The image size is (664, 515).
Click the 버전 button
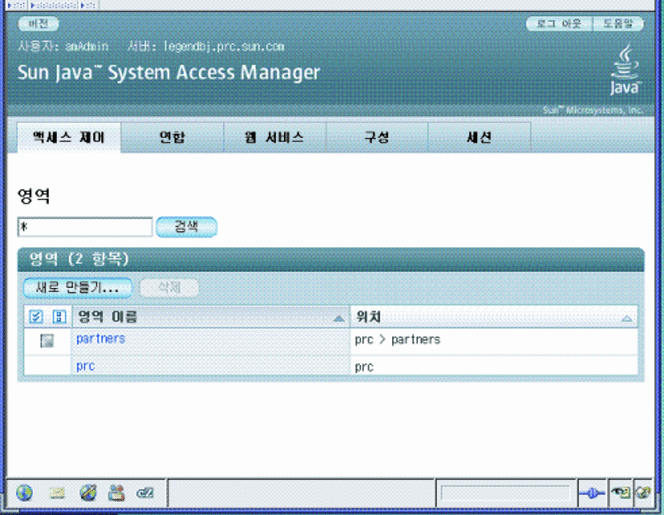point(38,24)
